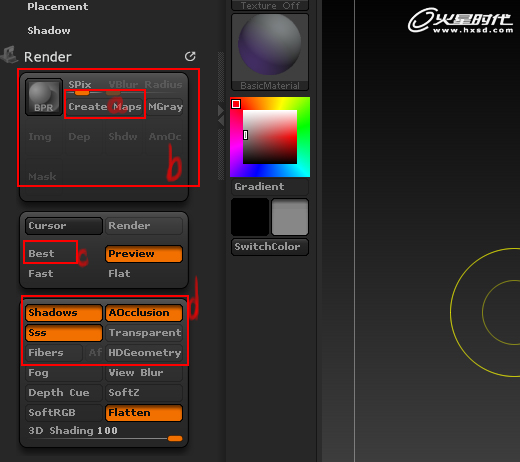Toggle the Af option next to Fibers
520x462 pixels.
click(94, 353)
